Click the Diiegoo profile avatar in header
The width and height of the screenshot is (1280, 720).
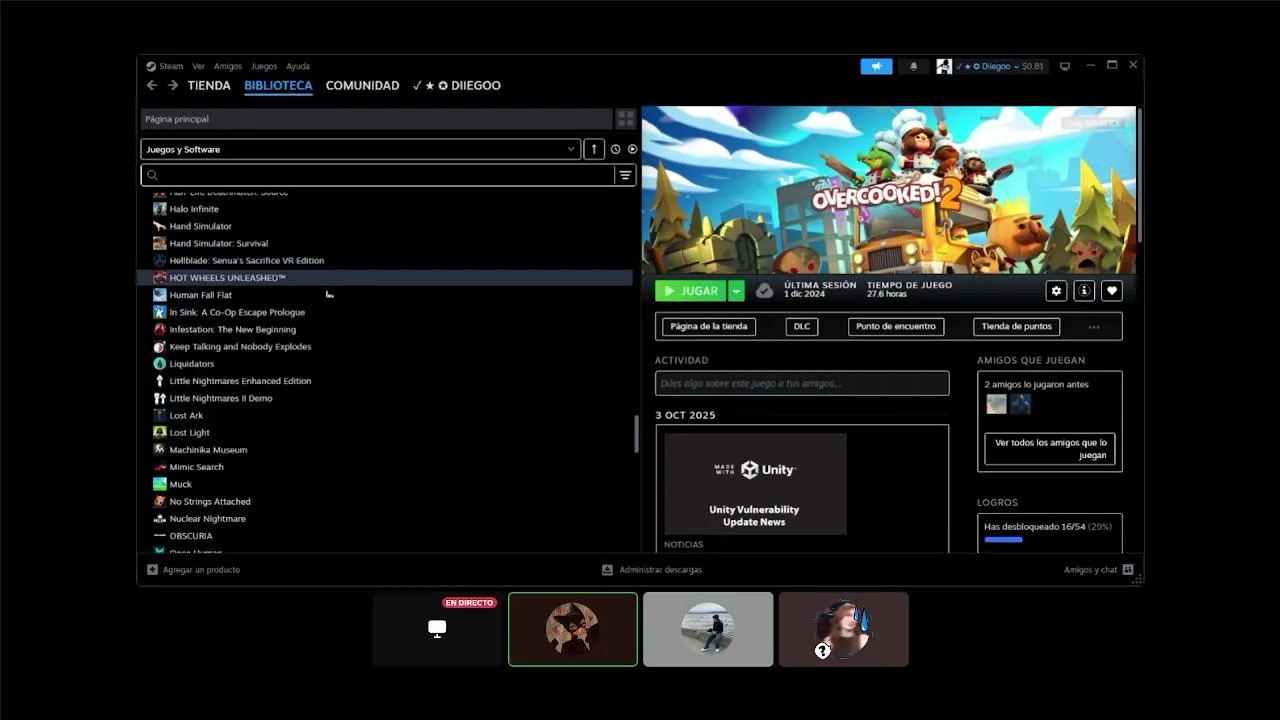tap(944, 66)
